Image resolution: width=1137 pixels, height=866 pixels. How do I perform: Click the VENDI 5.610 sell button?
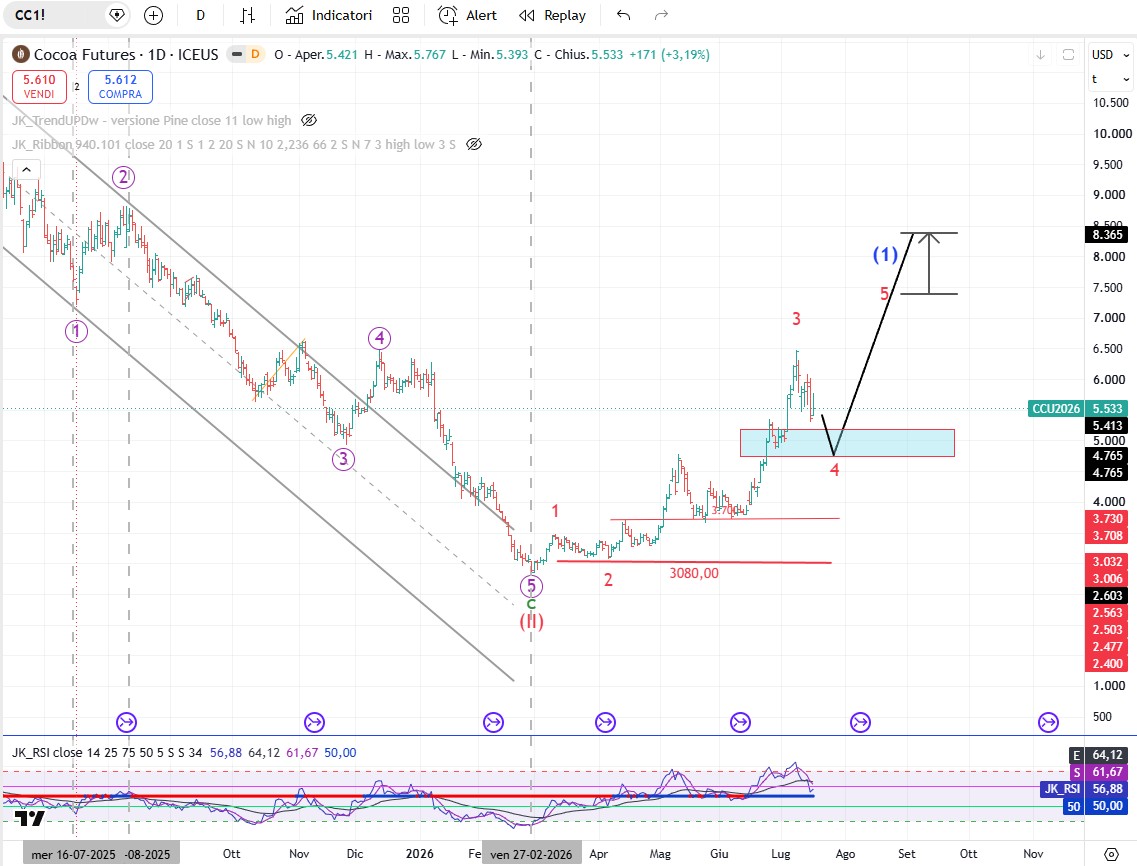pos(39,86)
